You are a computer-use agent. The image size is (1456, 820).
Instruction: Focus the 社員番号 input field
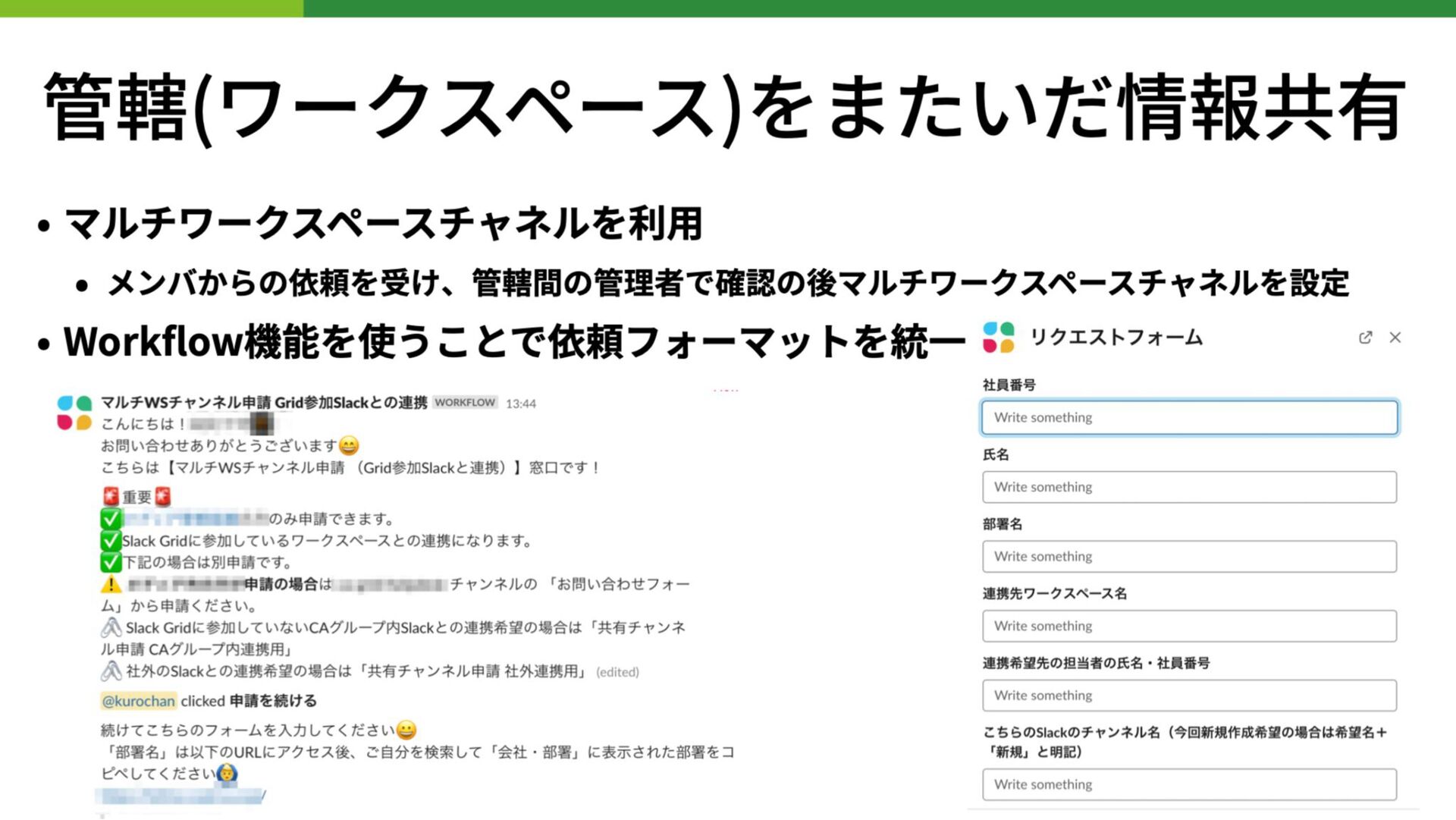1189,417
